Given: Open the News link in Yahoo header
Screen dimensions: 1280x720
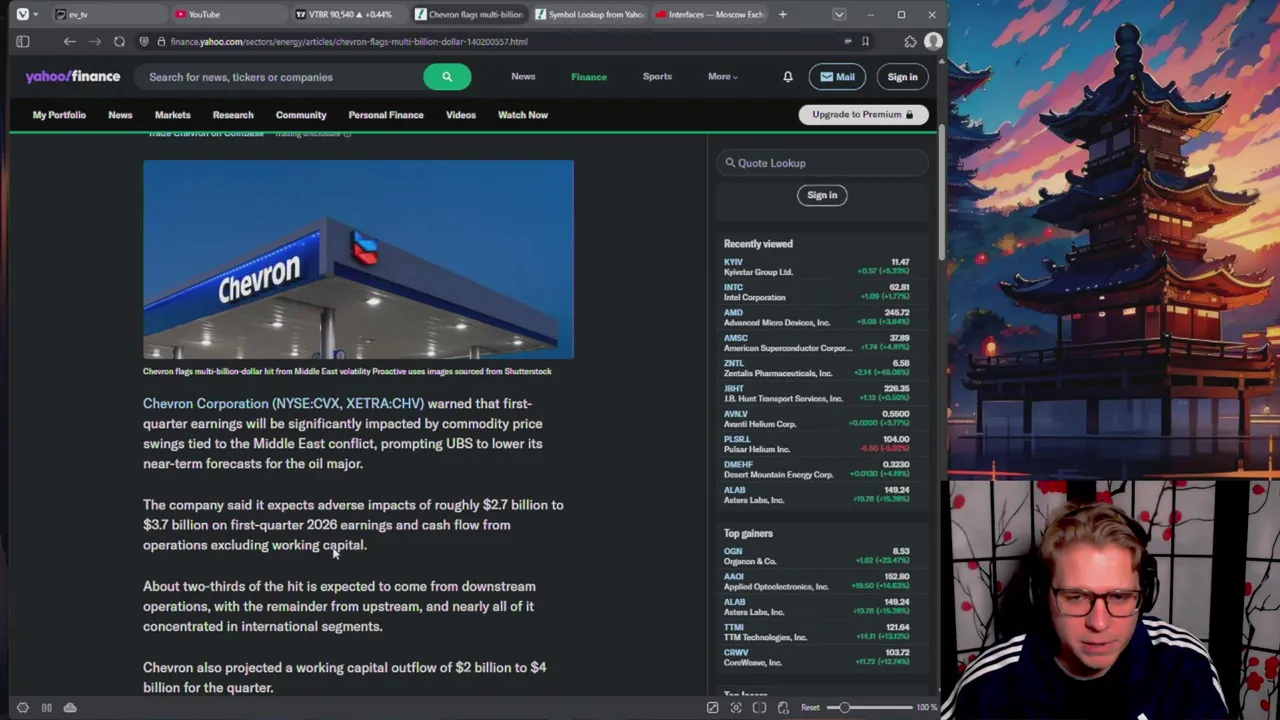Looking at the screenshot, I should coord(523,77).
